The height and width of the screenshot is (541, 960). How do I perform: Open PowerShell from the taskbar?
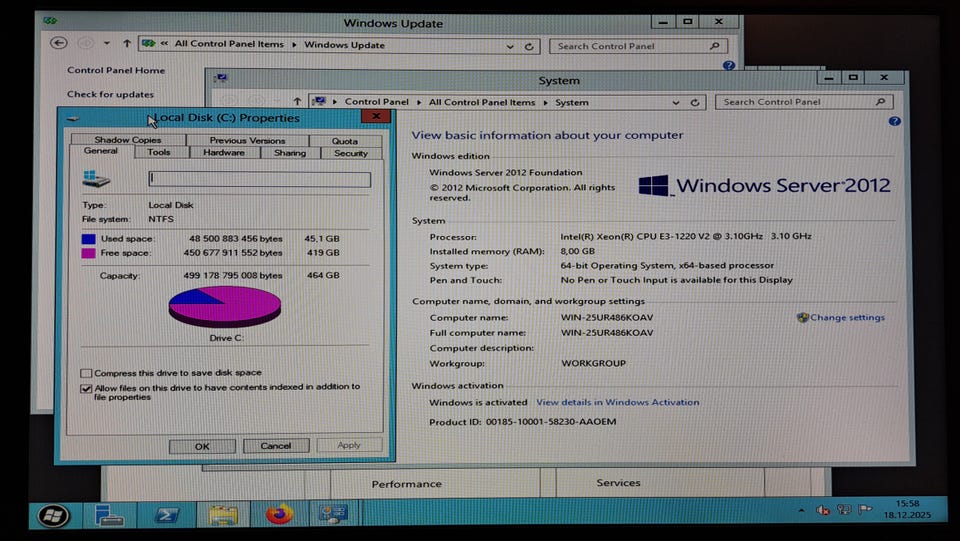click(166, 515)
